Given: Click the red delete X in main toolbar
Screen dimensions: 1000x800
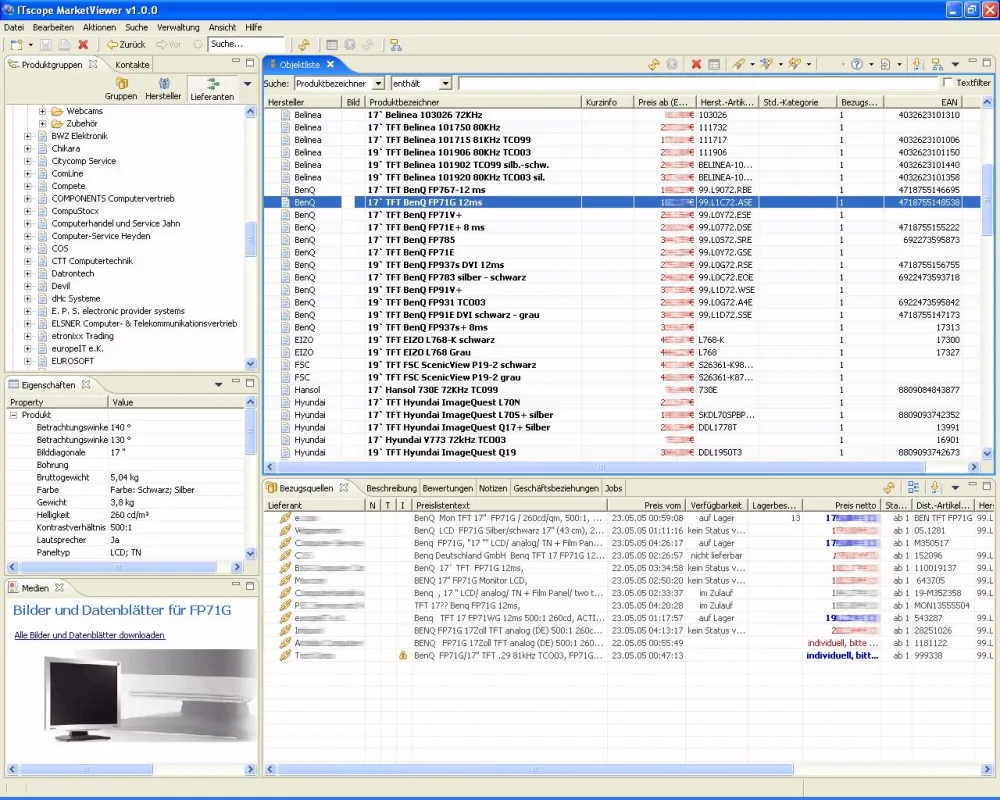Looking at the screenshot, I should click(x=83, y=45).
